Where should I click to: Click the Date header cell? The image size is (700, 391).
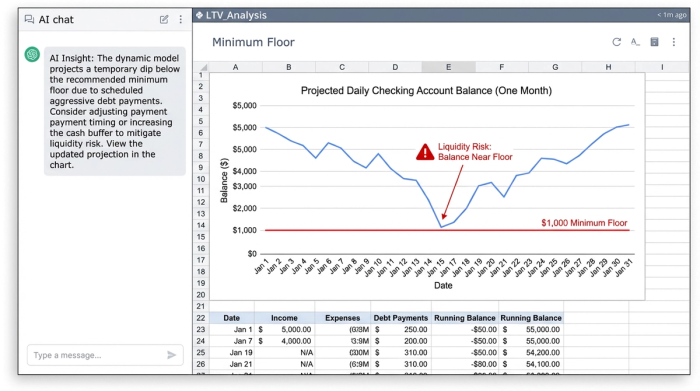[x=232, y=318]
